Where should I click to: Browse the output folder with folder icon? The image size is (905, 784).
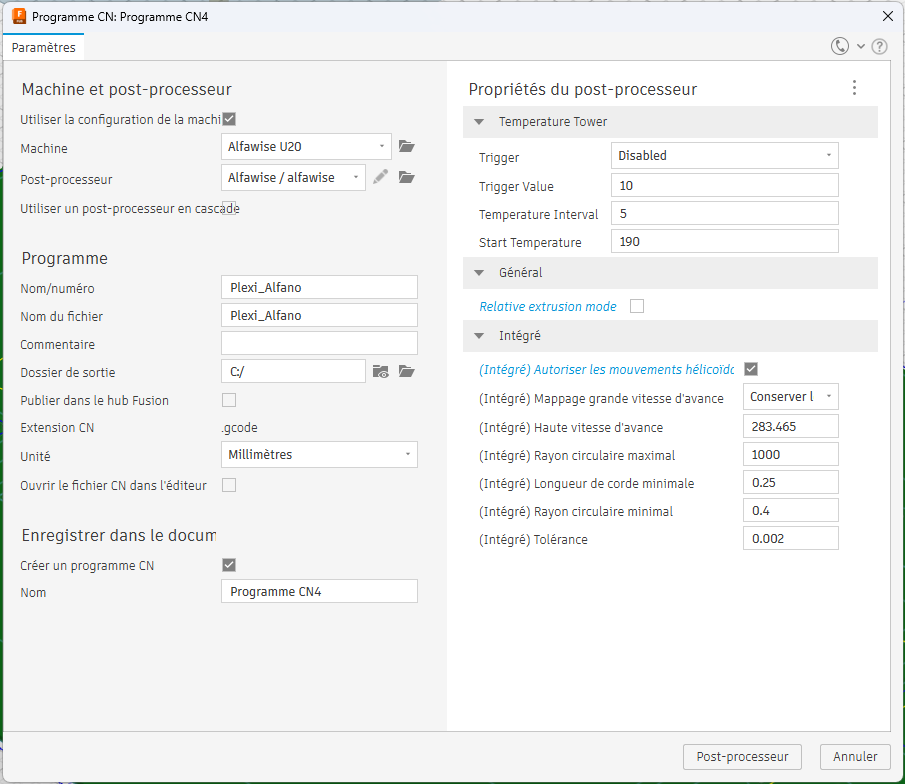[x=406, y=372]
